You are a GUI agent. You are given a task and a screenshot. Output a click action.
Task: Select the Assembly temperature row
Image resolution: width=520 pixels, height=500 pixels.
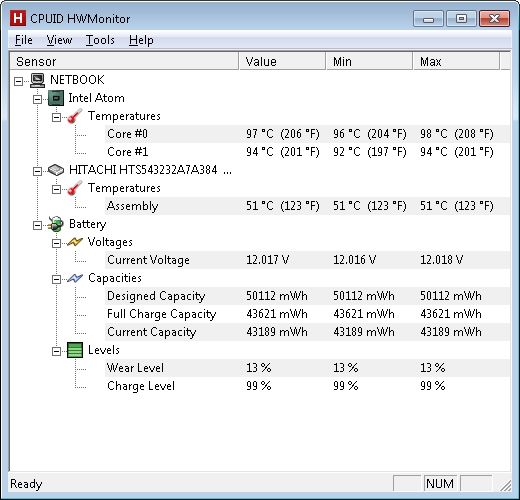coord(307,206)
